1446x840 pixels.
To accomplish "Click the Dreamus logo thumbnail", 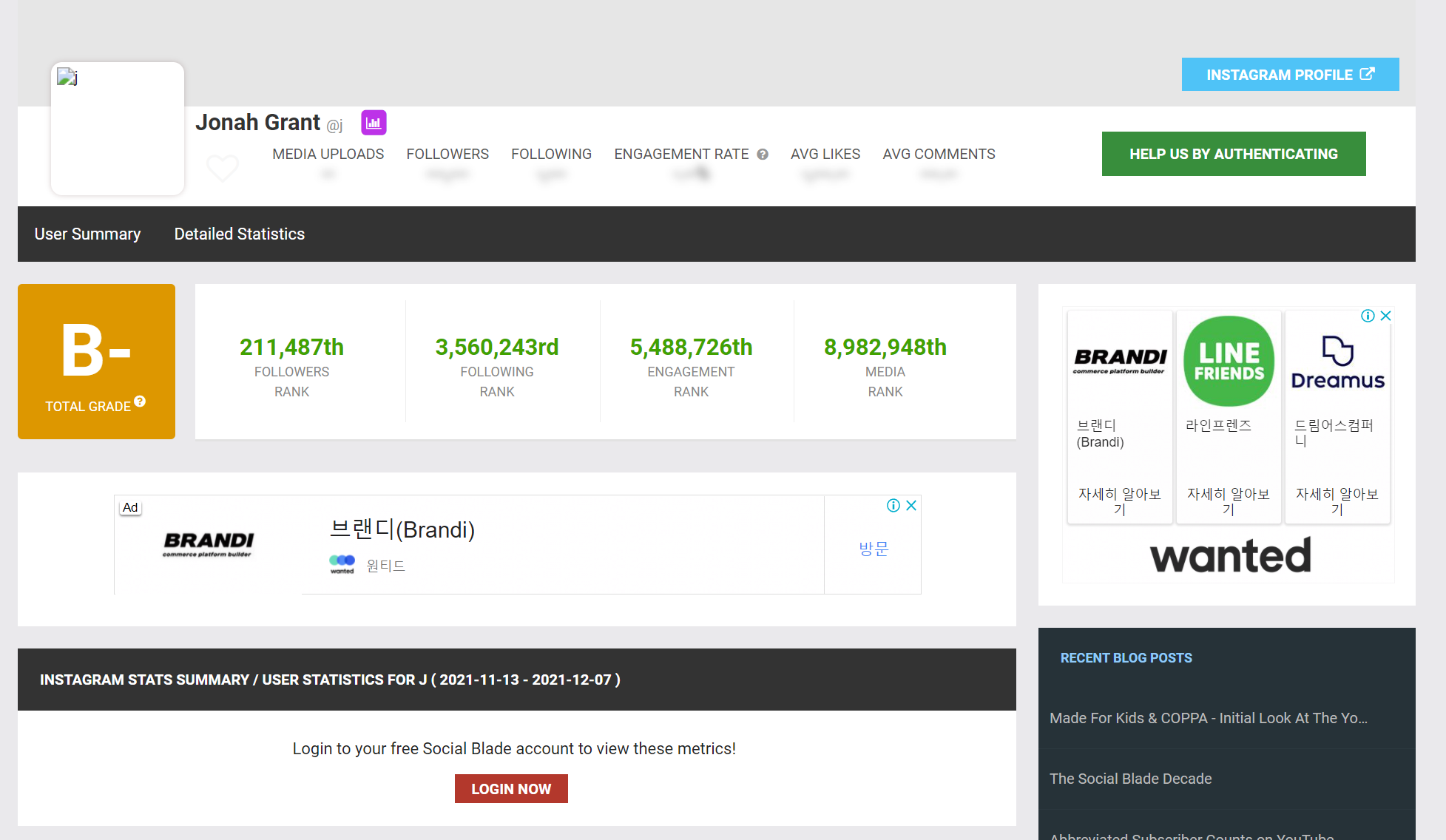I will 1337,362.
